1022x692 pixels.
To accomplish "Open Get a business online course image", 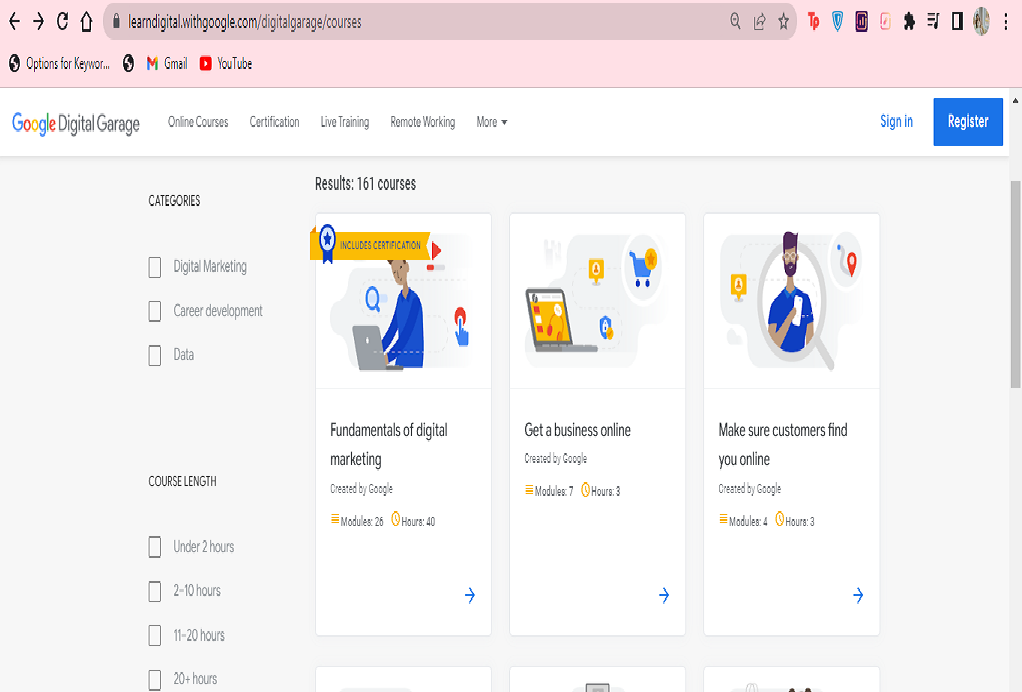I will pyautogui.click(x=598, y=301).
